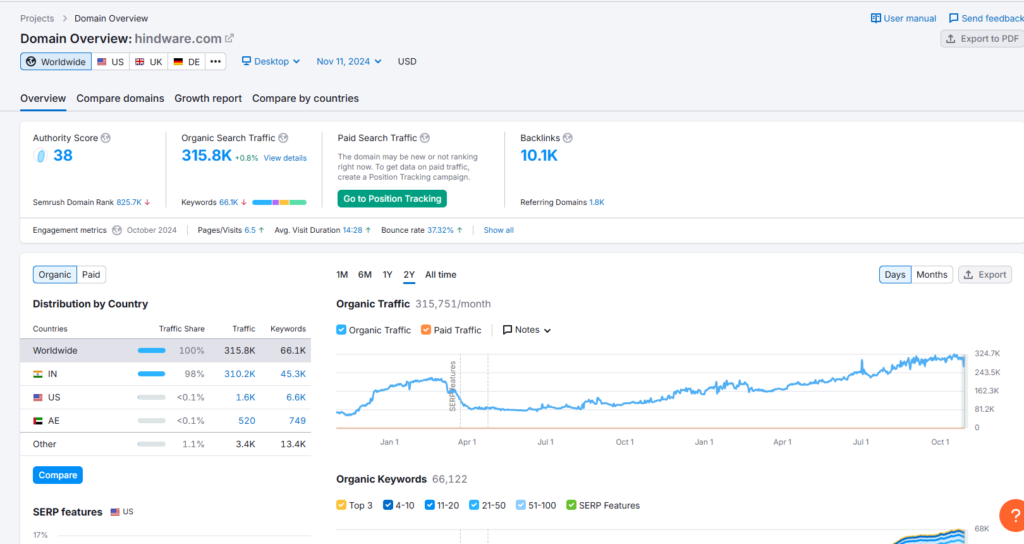The height and width of the screenshot is (544, 1024).
Task: Select the UK database button
Action: click(x=148, y=61)
